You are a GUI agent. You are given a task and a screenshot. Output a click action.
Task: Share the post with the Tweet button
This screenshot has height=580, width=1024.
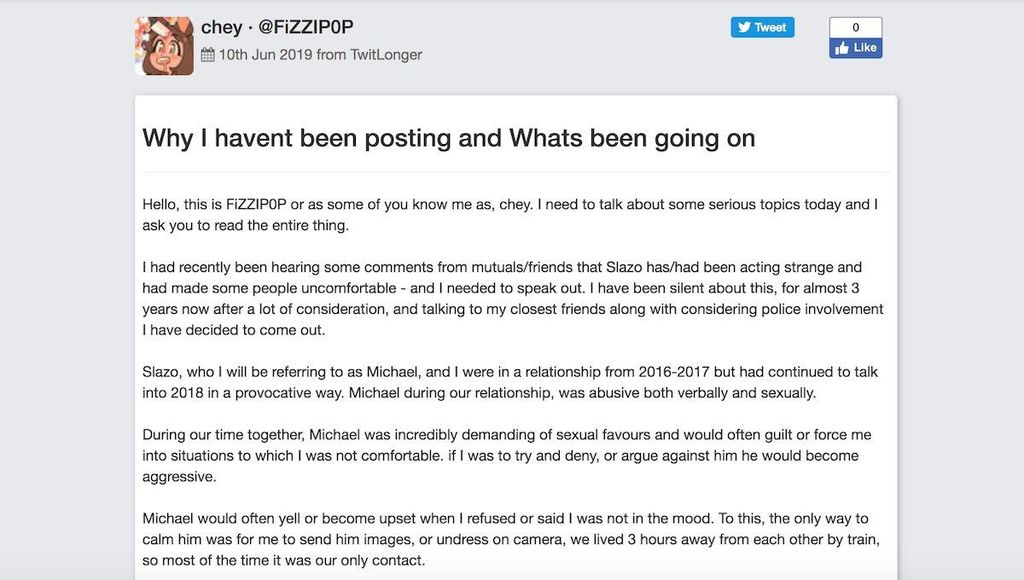762,27
